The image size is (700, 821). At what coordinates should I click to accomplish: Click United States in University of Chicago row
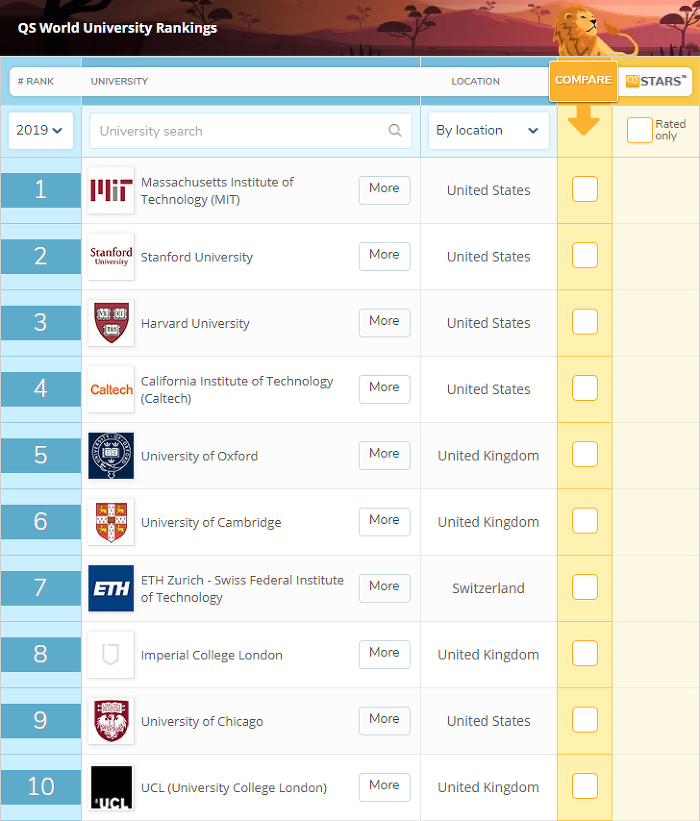[x=488, y=721]
